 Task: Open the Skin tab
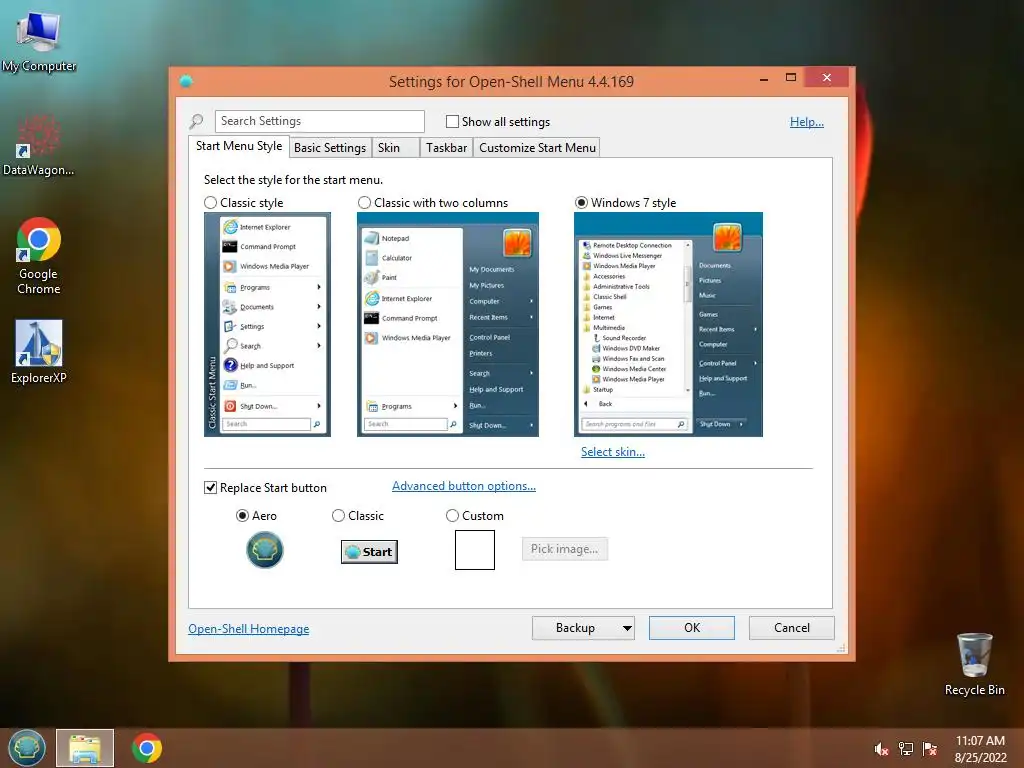[x=395, y=148]
